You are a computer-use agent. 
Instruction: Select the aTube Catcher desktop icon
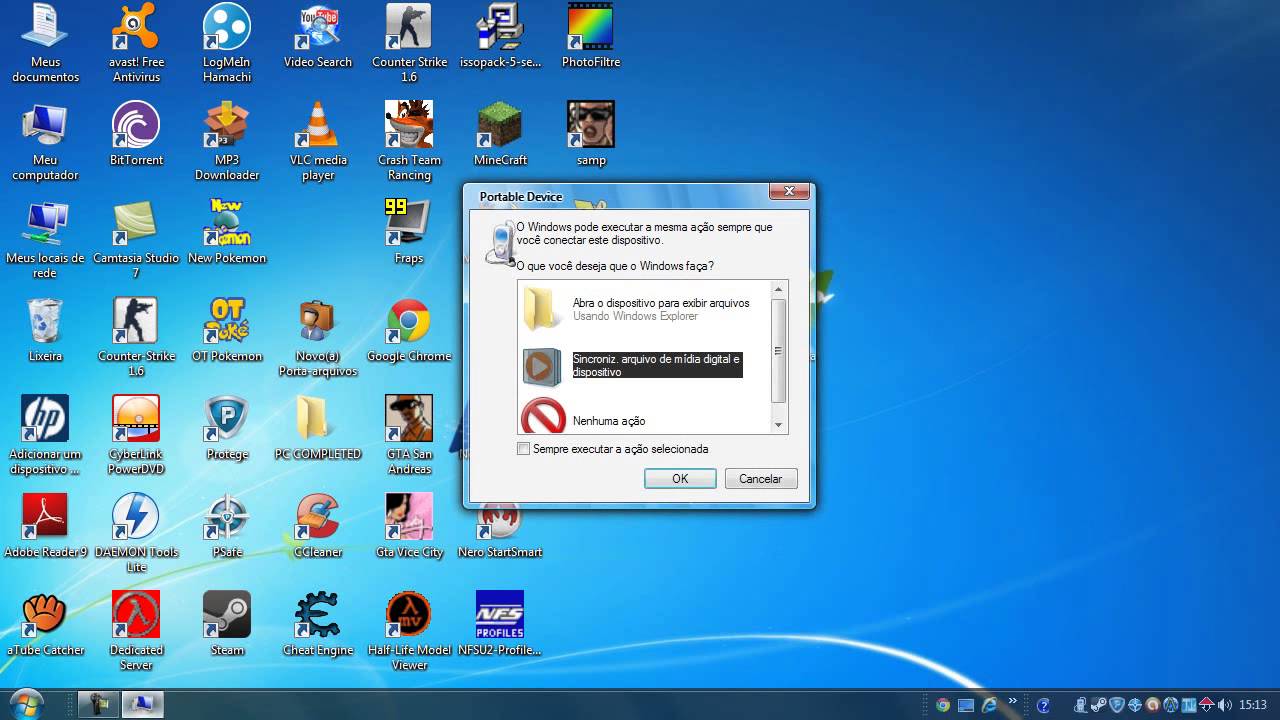[x=45, y=624]
